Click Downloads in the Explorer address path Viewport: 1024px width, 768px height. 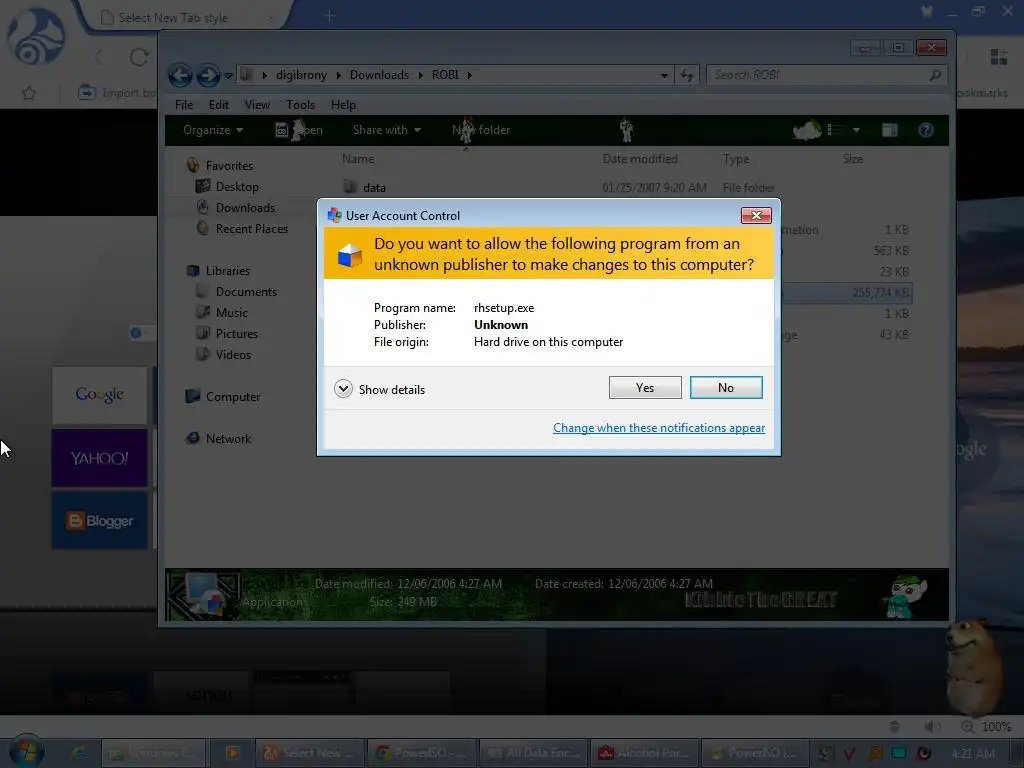pyautogui.click(x=379, y=75)
